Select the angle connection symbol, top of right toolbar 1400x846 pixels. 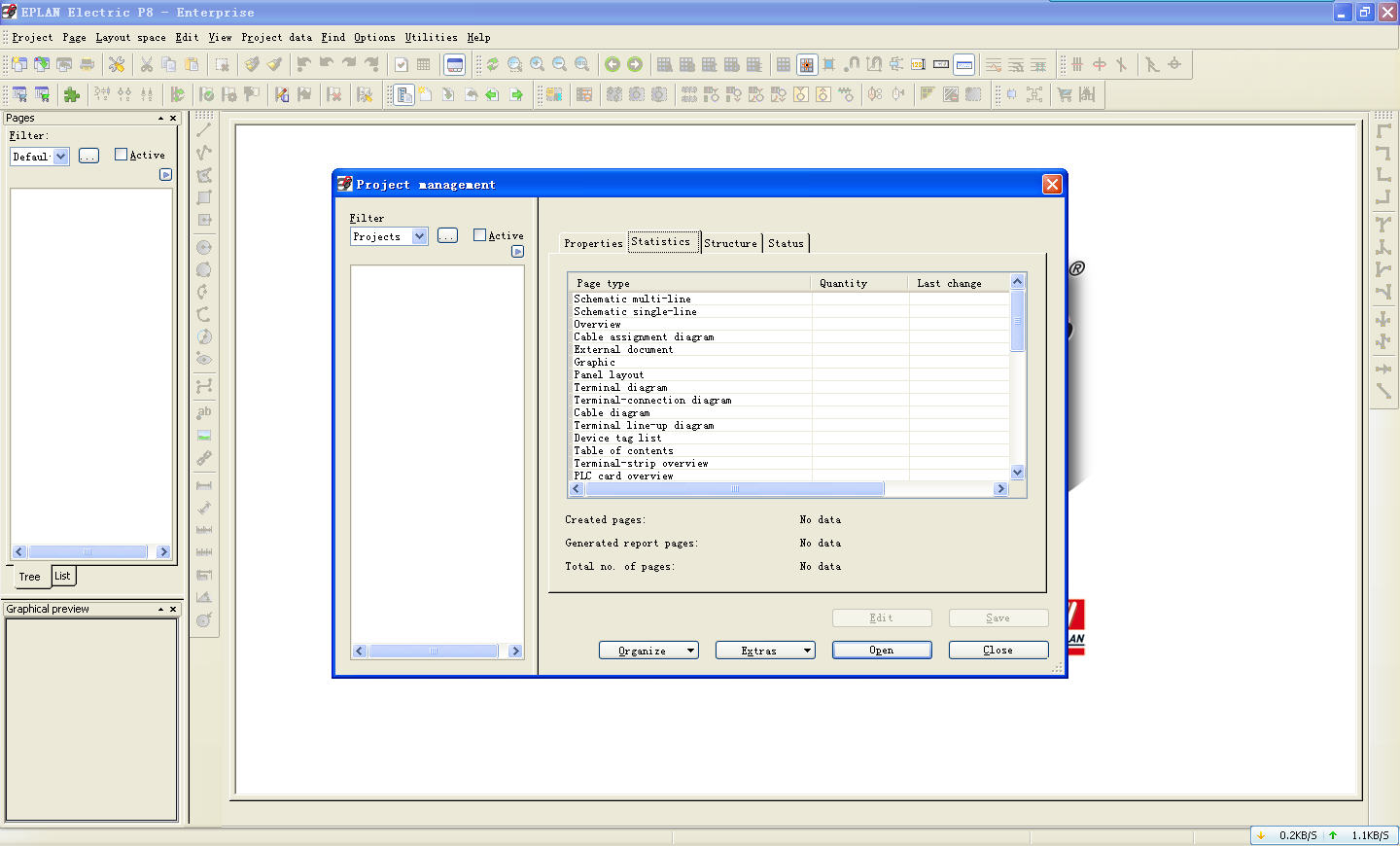click(x=1382, y=129)
